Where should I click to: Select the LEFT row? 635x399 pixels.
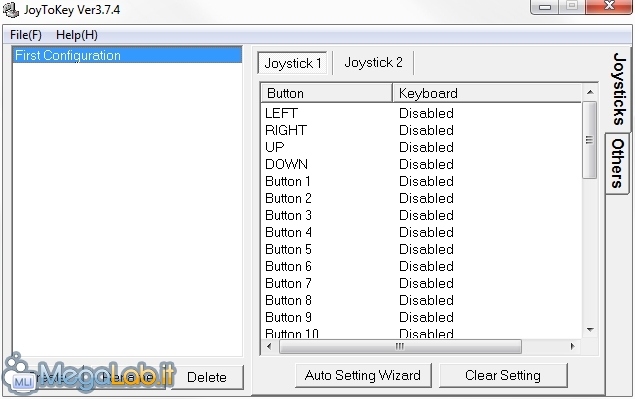tap(421, 113)
